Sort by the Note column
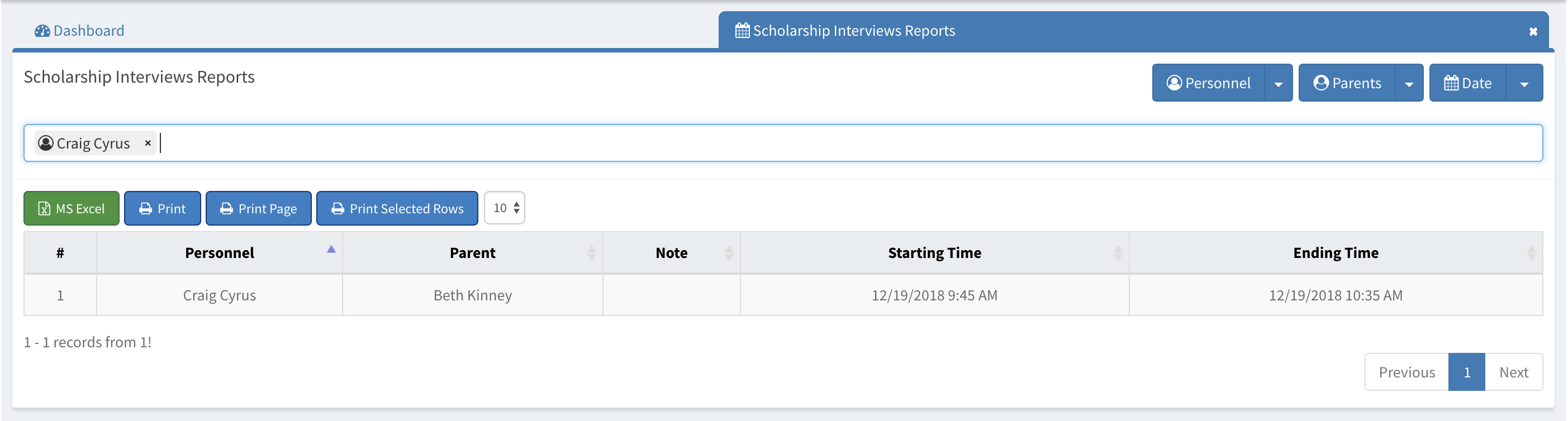1568x421 pixels. 671,252
